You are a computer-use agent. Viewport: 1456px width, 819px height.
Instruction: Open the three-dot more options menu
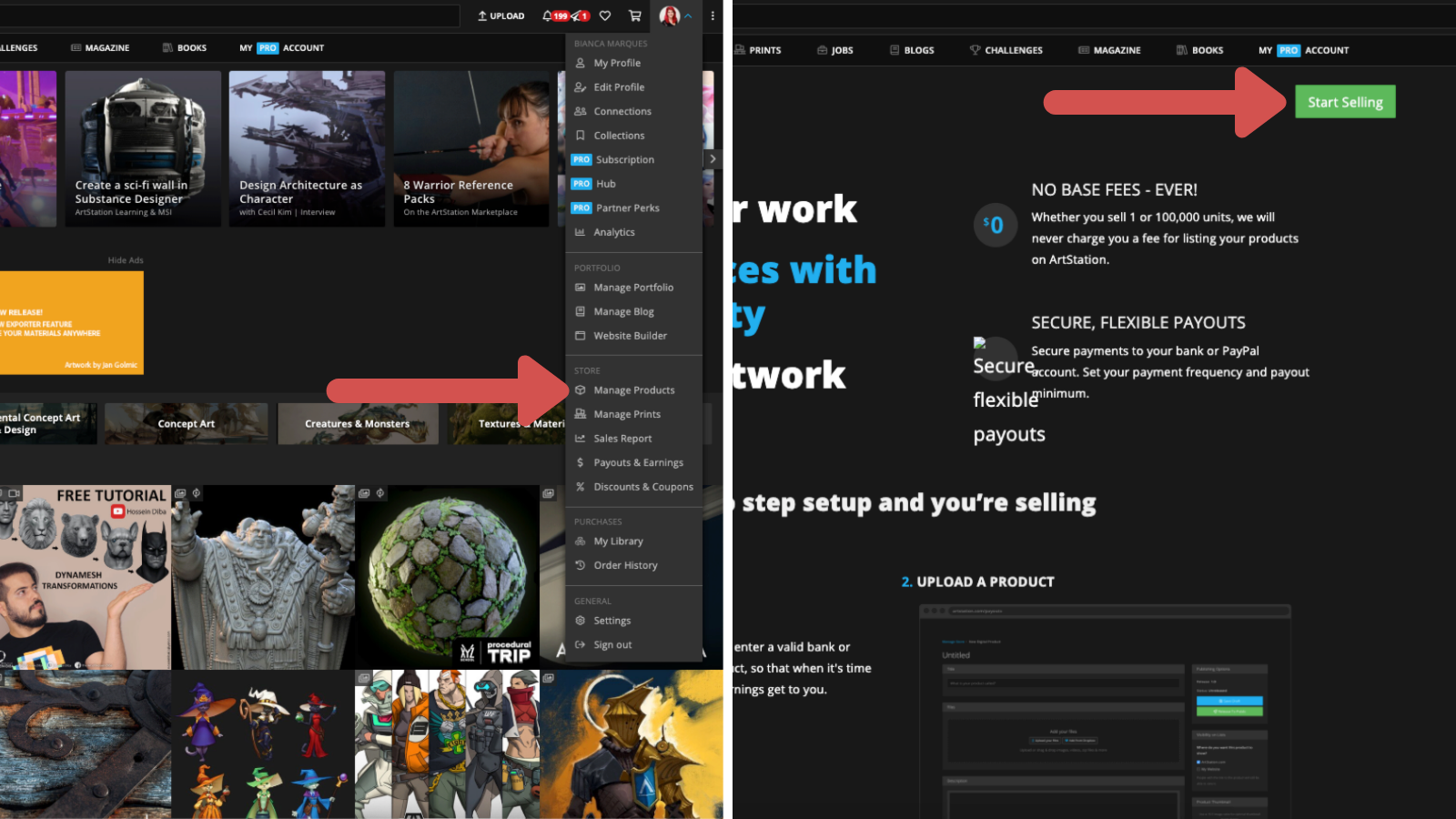click(x=713, y=15)
